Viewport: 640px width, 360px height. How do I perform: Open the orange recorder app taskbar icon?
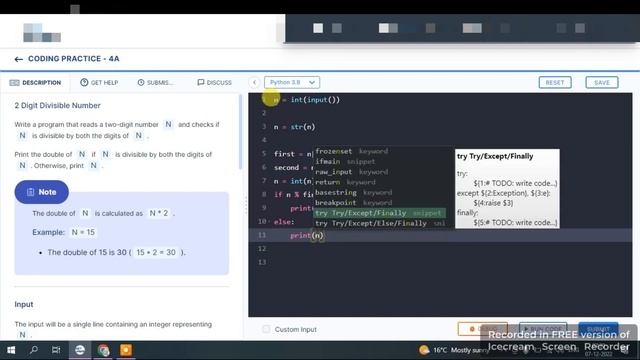[126, 350]
